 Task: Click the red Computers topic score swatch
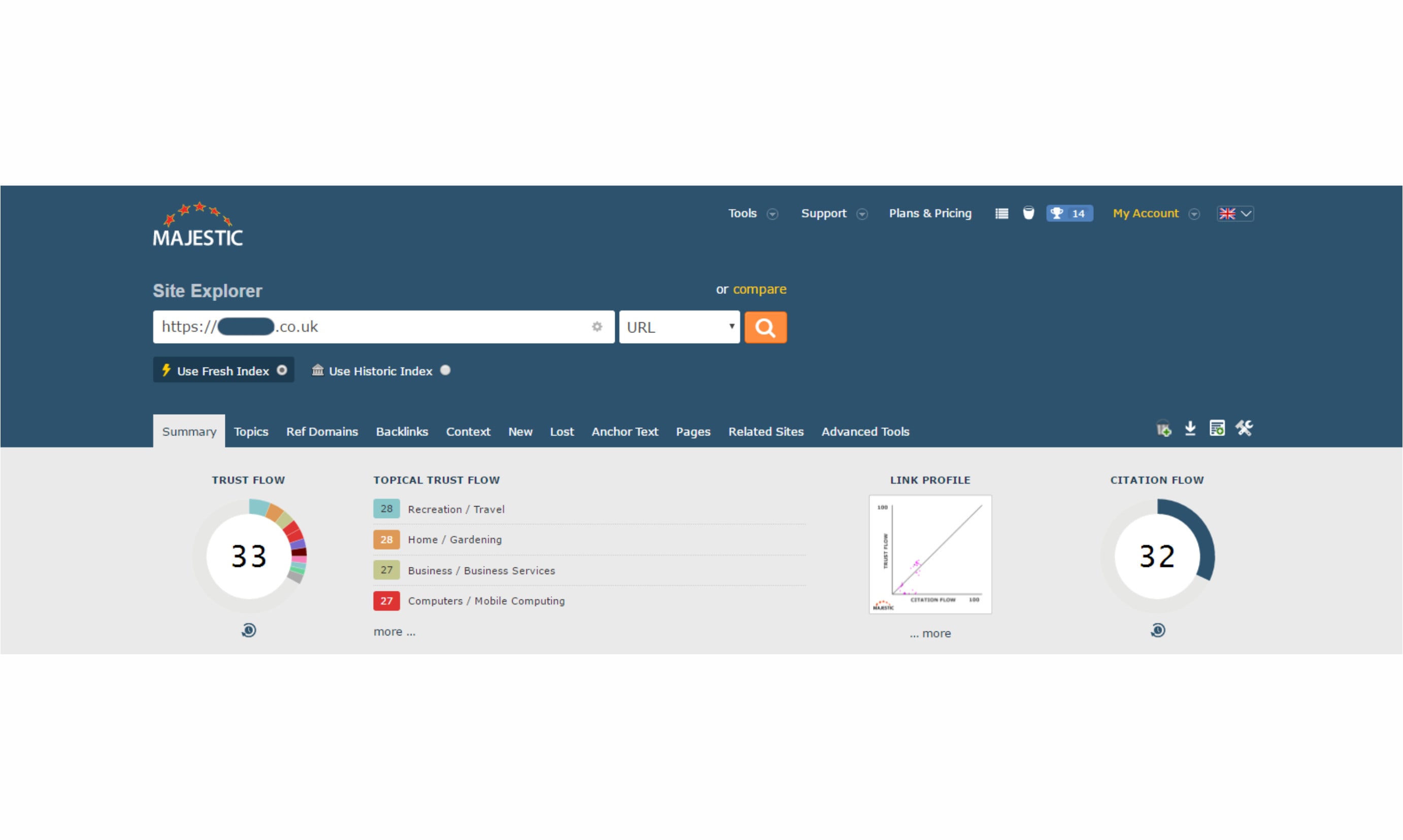(x=387, y=600)
